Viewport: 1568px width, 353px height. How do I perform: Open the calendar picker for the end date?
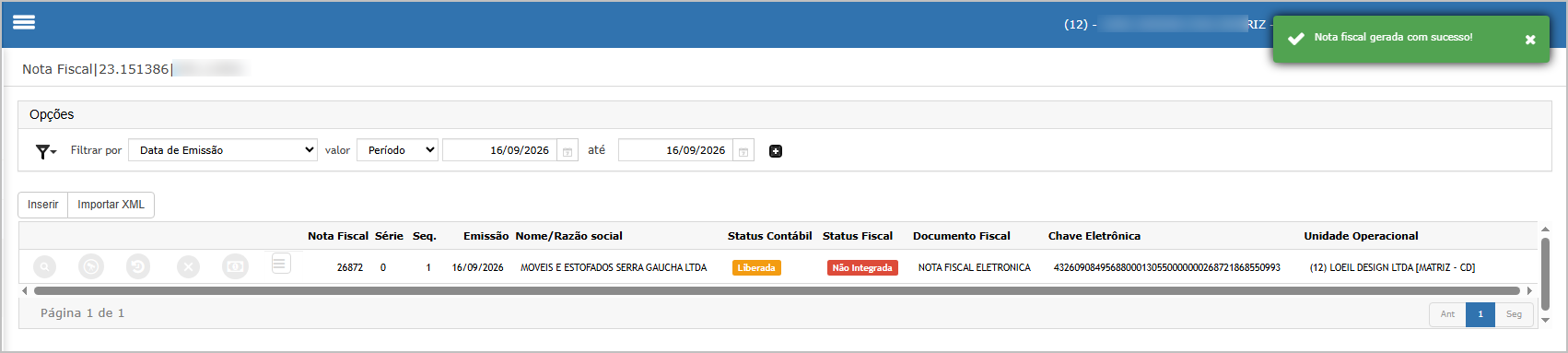pyautogui.click(x=743, y=151)
